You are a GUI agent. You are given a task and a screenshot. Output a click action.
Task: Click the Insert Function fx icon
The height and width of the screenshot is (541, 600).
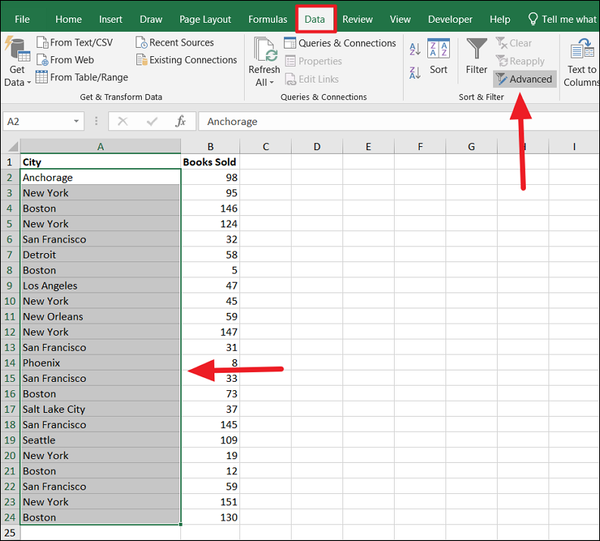(180, 121)
